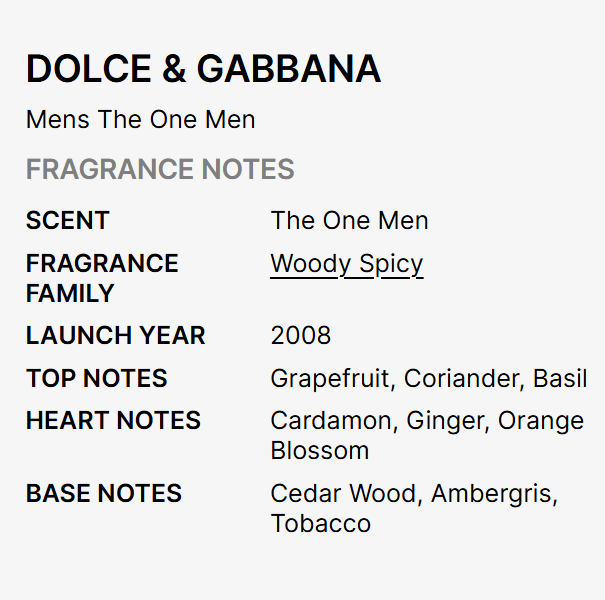605x600 pixels.
Task: Open the Woody Spicy fragrance family link
Action: pyautogui.click(x=346, y=264)
